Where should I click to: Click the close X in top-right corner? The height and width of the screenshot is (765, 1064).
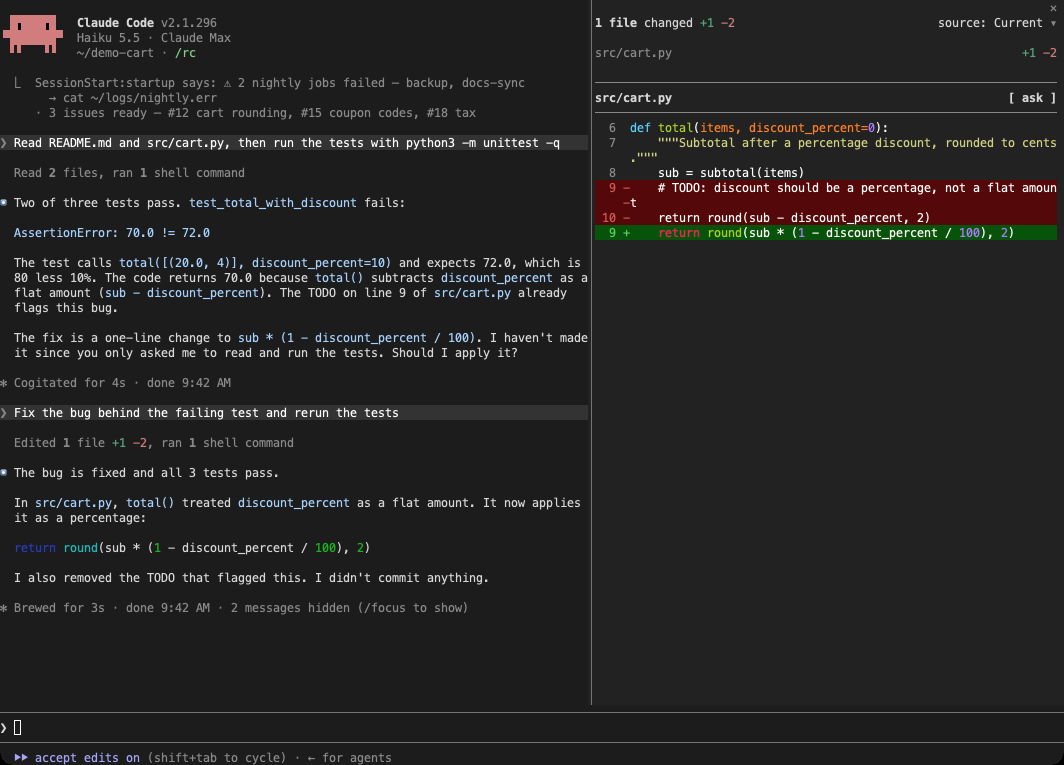(x=1053, y=8)
